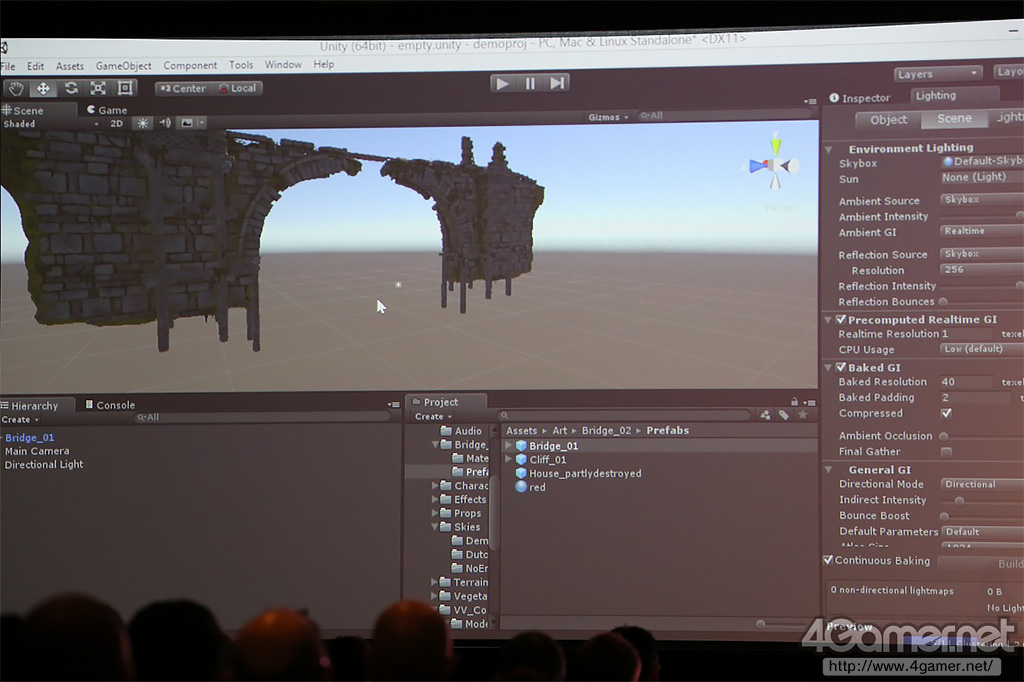Adjust the Indirect Intensity slider
The image size is (1024, 682).
tap(959, 500)
